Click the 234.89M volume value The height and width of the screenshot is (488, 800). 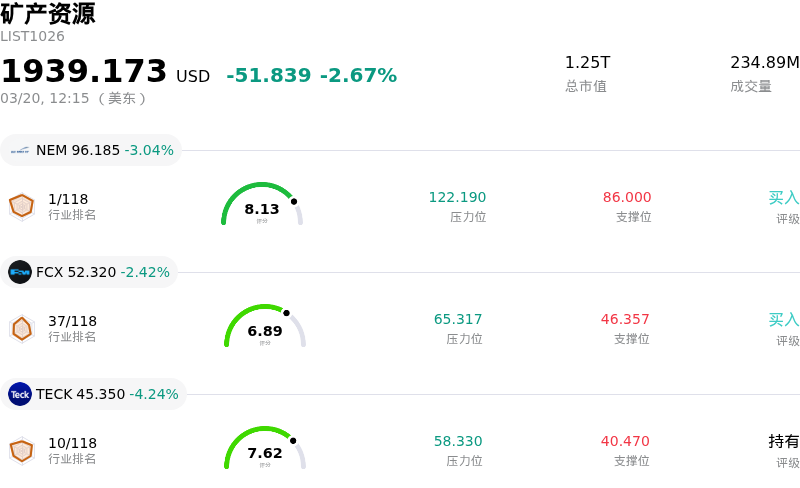pos(764,63)
